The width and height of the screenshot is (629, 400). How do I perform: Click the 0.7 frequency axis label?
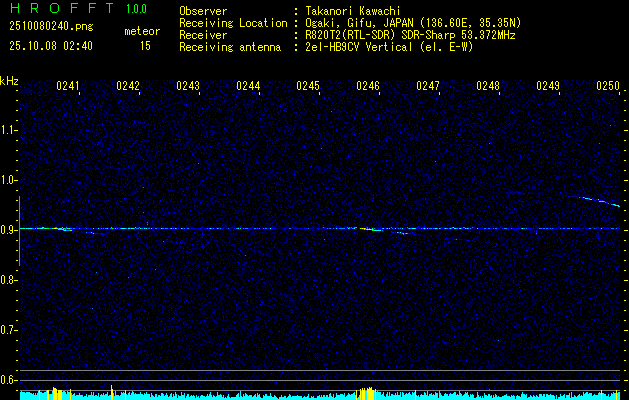(9, 330)
